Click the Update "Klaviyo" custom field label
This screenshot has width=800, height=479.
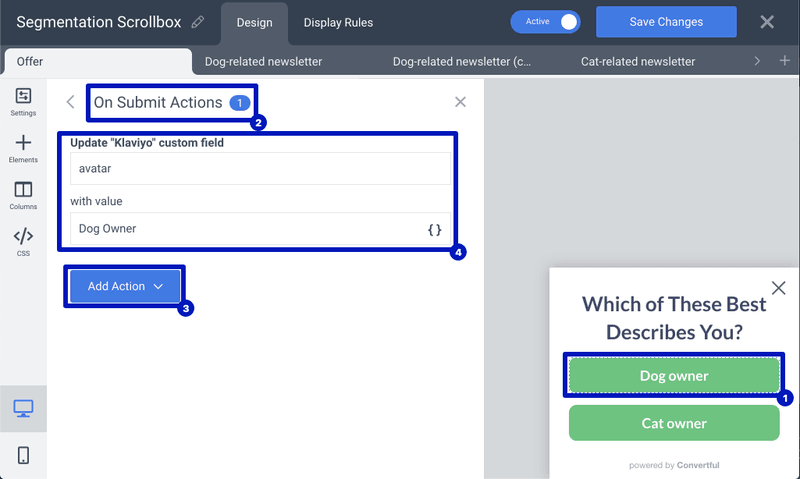click(x=147, y=143)
